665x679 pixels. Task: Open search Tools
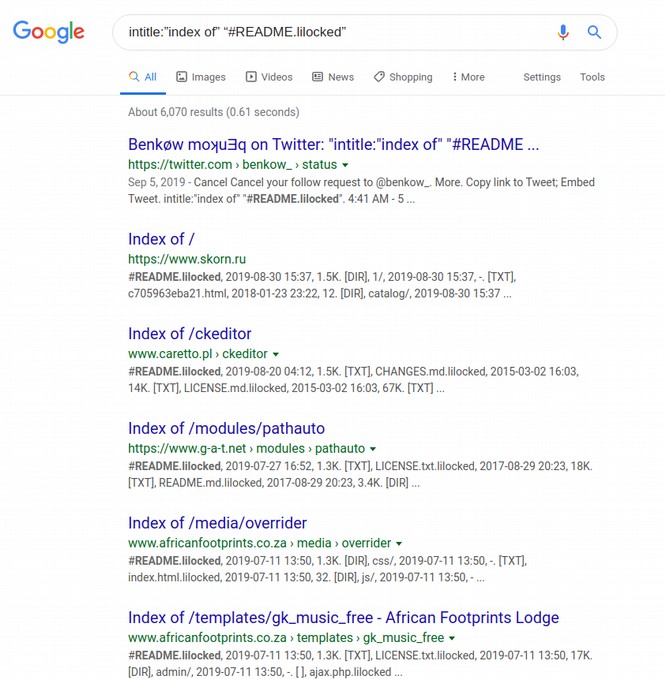pyautogui.click(x=592, y=77)
